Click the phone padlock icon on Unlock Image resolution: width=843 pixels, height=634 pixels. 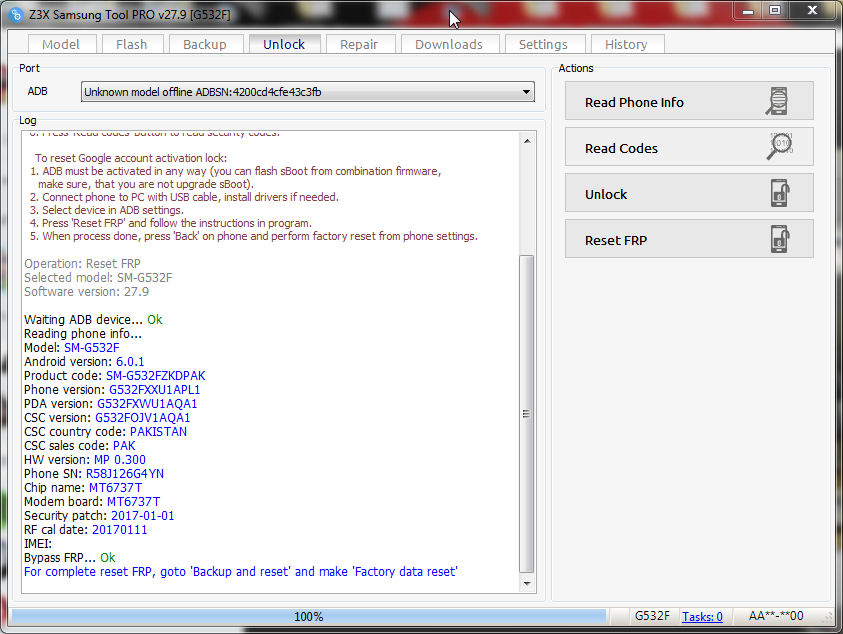[780, 193]
